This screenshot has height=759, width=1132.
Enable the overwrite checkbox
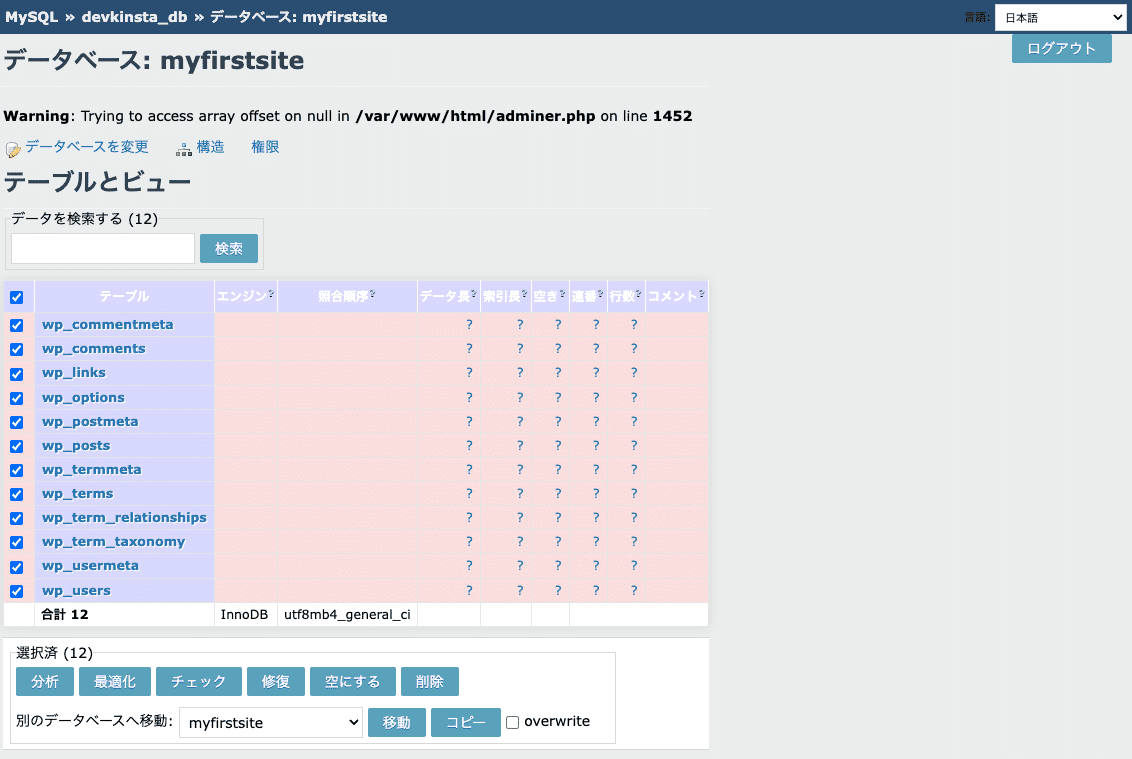512,722
